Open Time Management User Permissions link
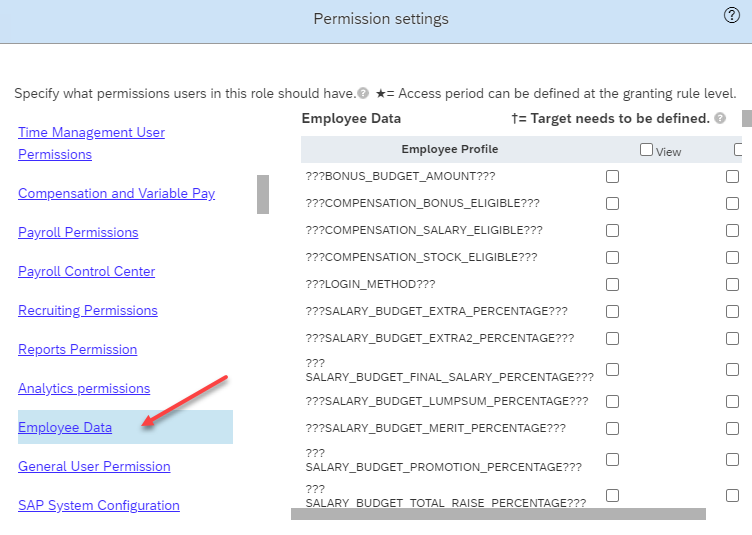Viewport: 752px width, 535px height. coord(91,143)
